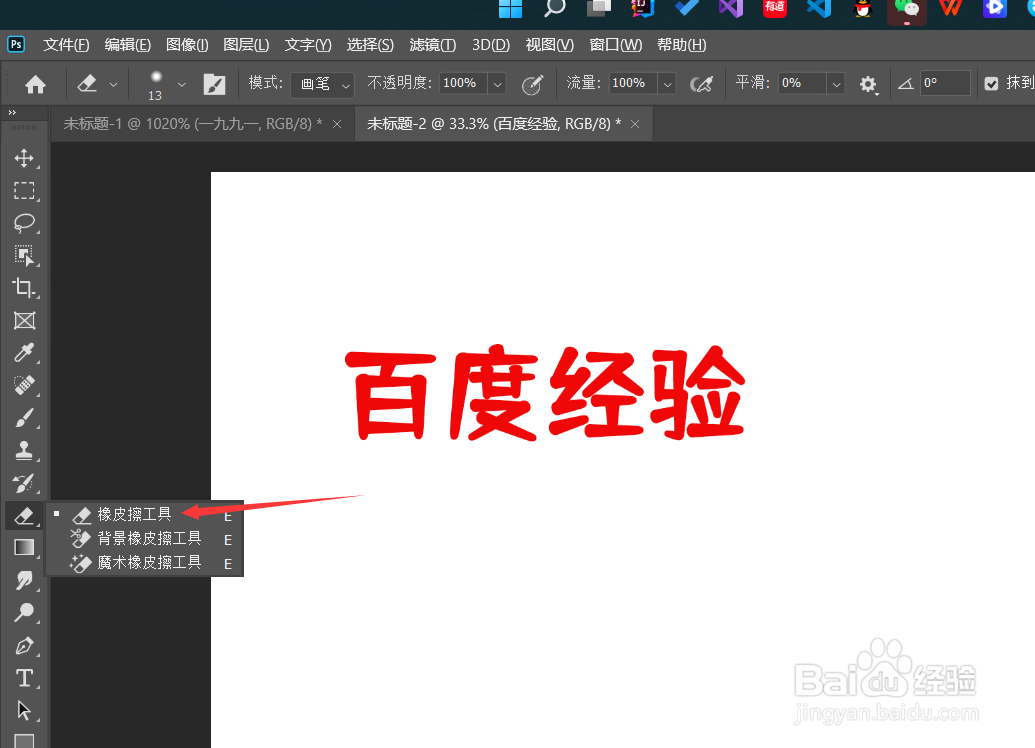Click the foreground color swatch
Viewport: 1035px width, 748px height.
pyautogui.click(x=25, y=744)
